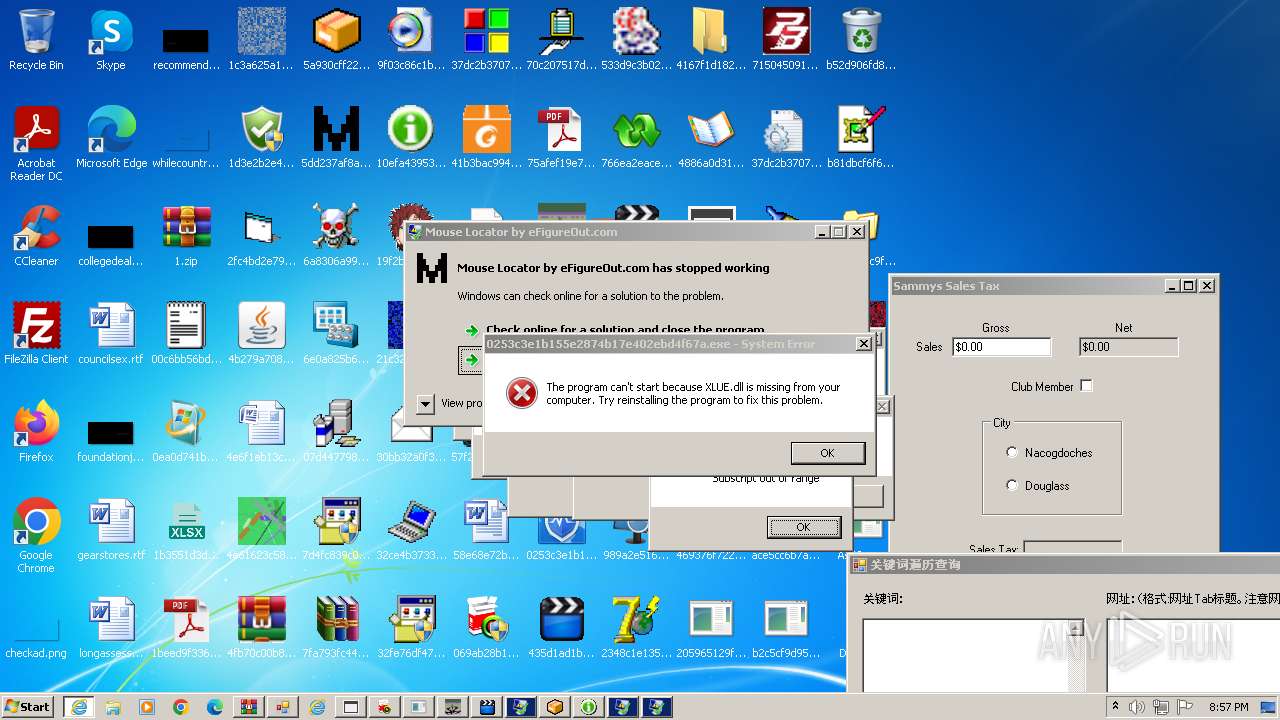Toggle the Club Member checkbox

[x=1086, y=386]
